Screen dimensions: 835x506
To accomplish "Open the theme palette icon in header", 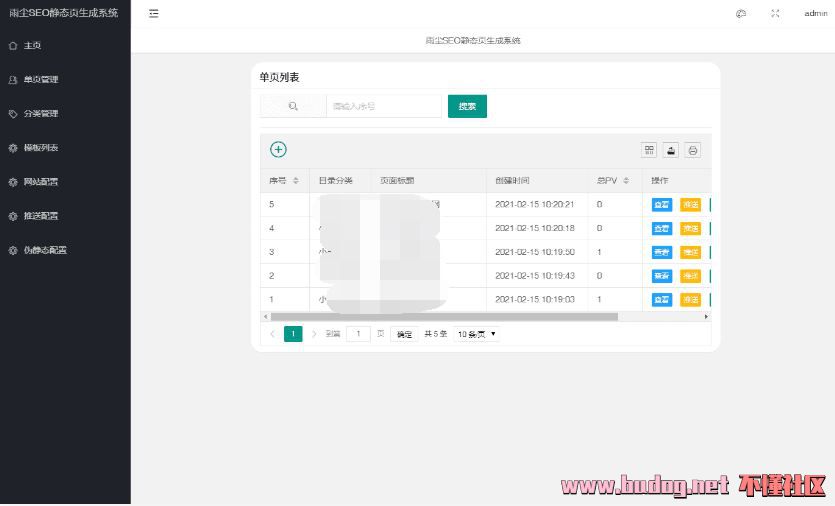I will click(741, 13).
